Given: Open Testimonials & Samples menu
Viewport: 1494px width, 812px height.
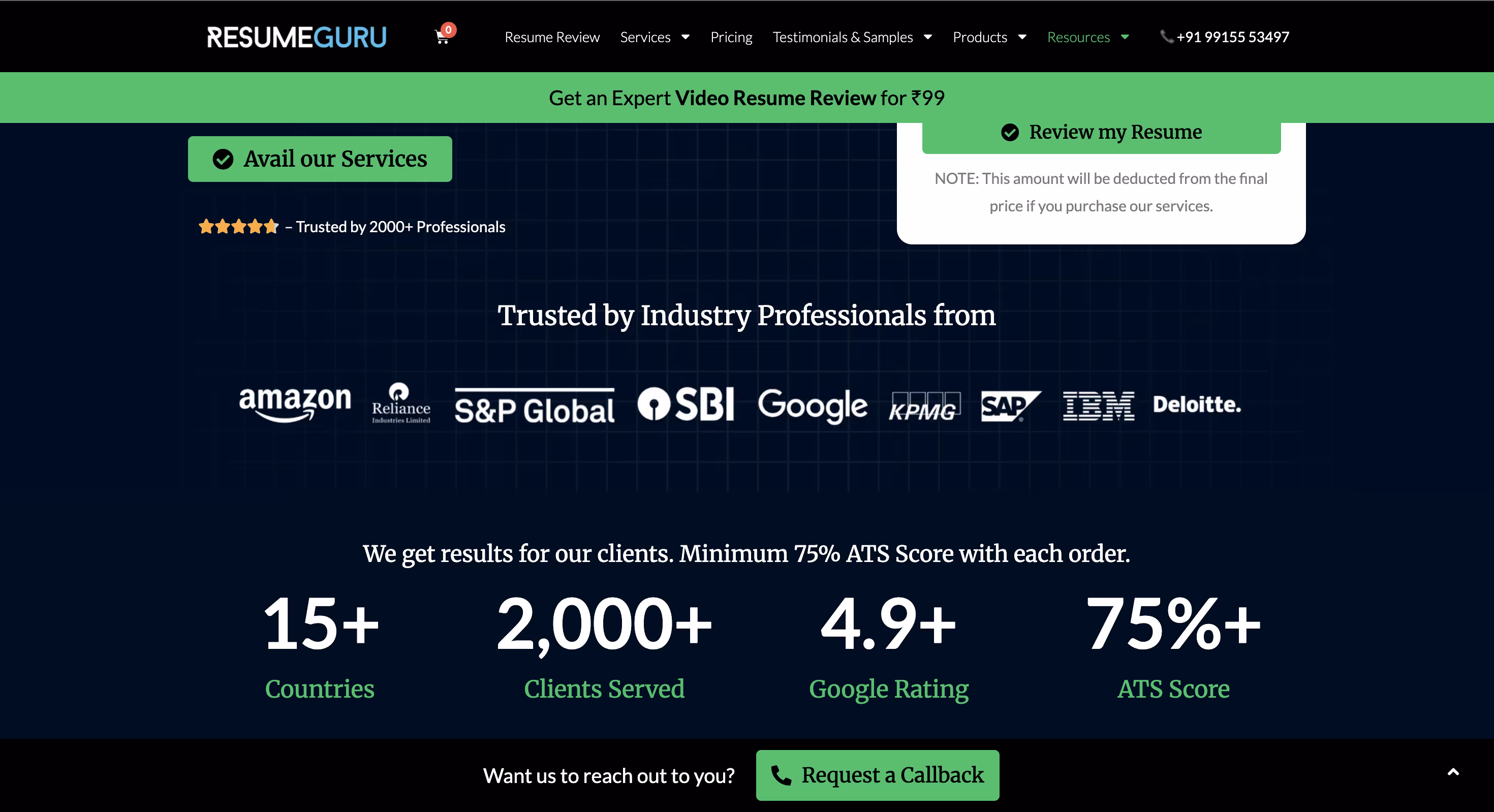Looking at the screenshot, I should tap(843, 37).
